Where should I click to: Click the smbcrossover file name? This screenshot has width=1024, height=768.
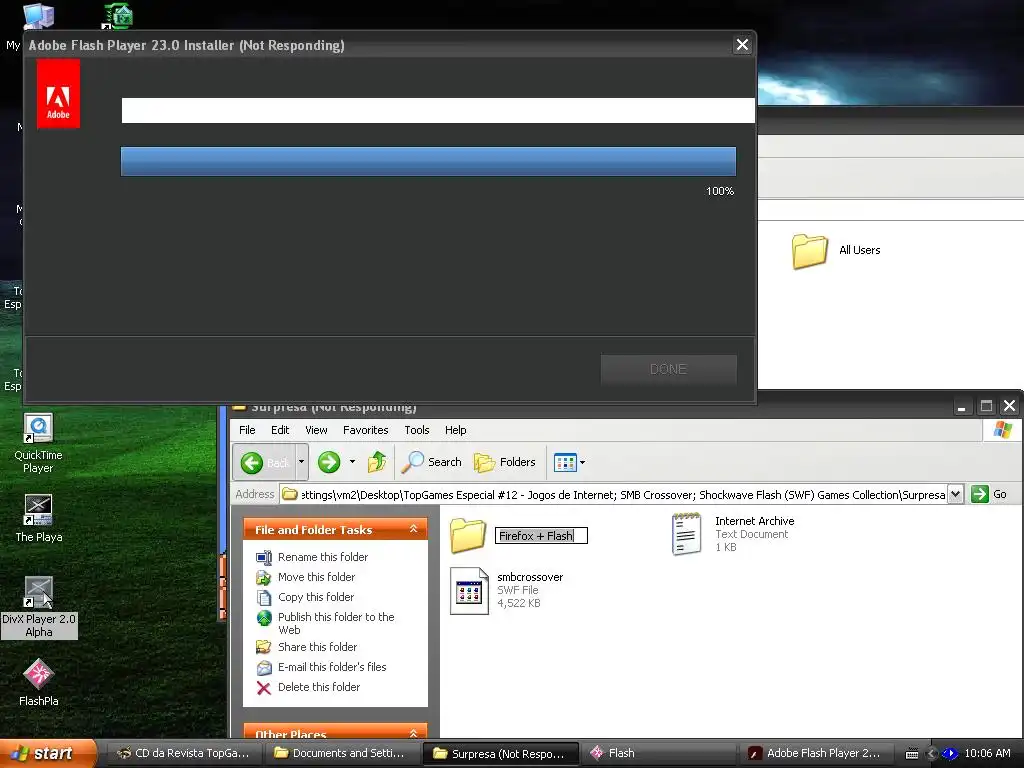tap(530, 577)
